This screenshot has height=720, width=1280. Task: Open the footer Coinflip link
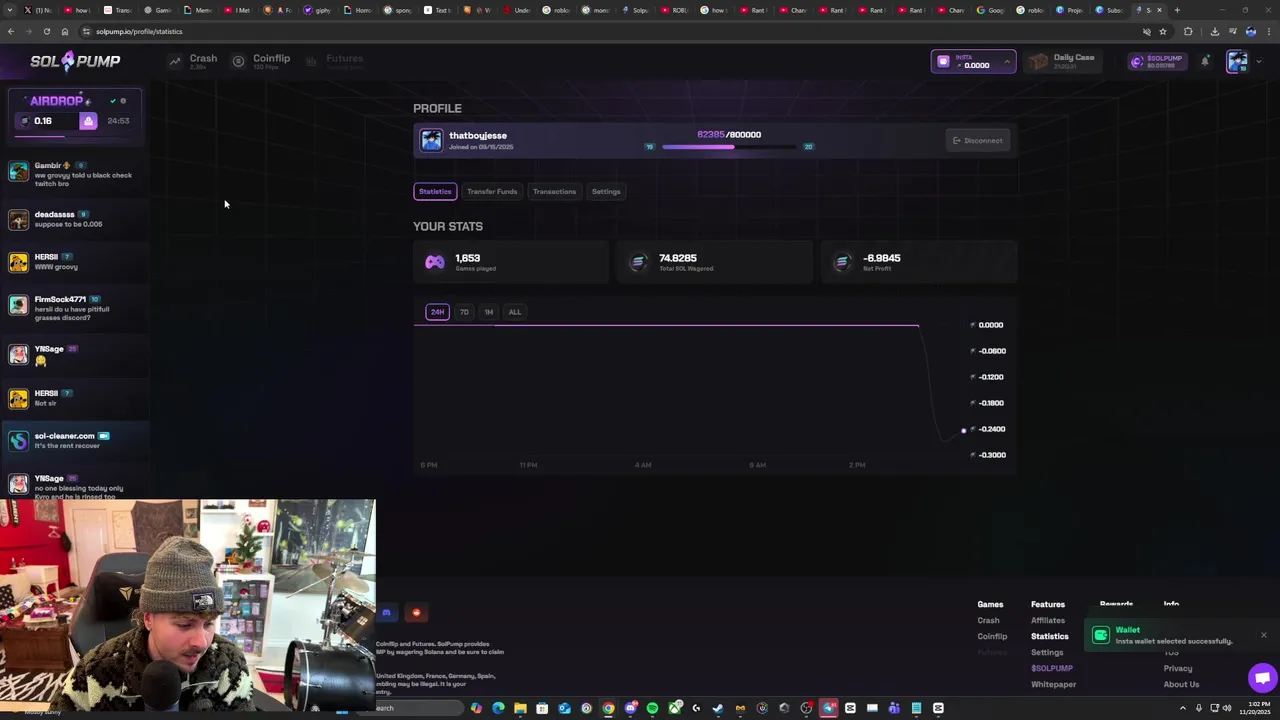click(x=992, y=636)
